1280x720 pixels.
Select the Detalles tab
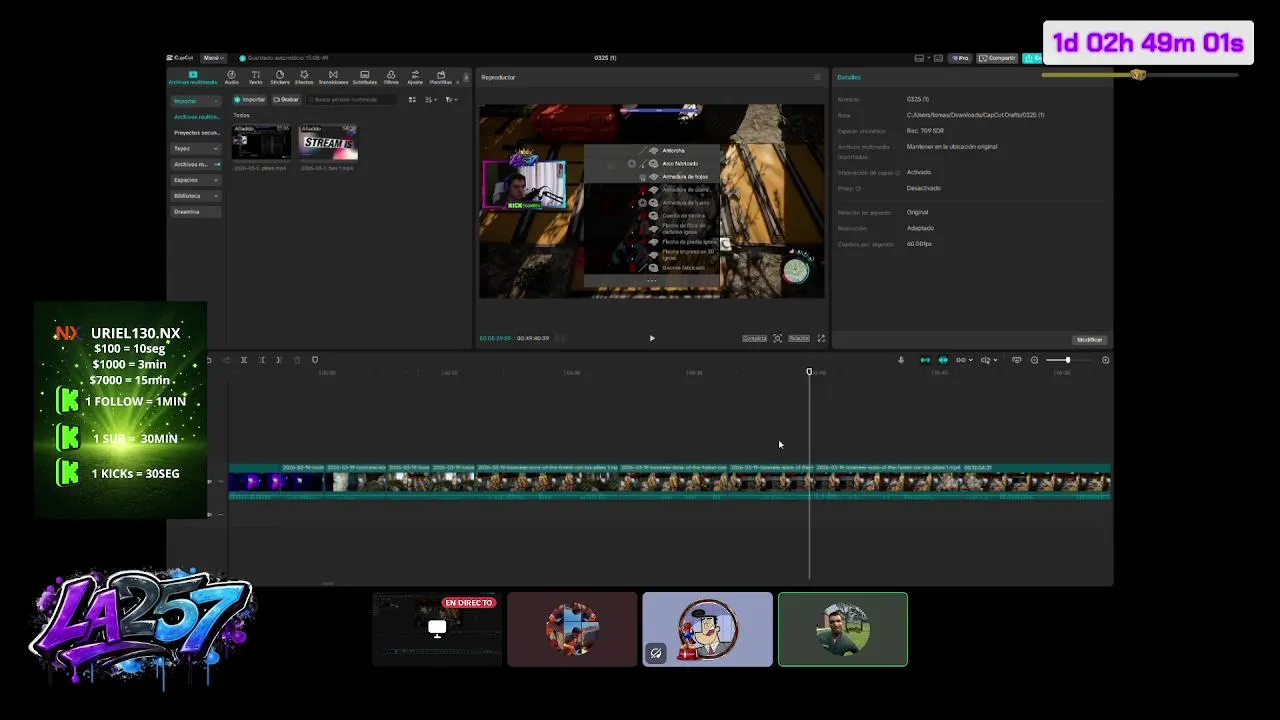click(x=849, y=77)
